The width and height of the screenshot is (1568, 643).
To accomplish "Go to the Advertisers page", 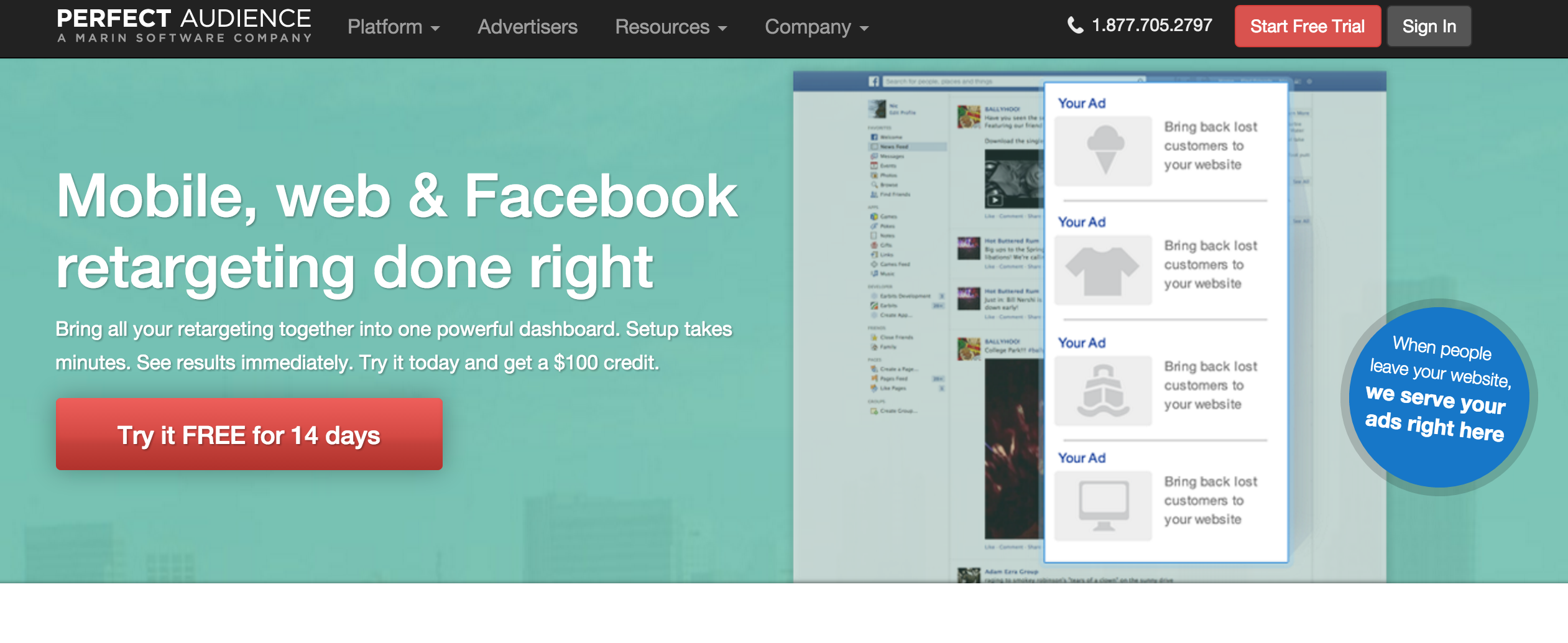I will 527,27.
